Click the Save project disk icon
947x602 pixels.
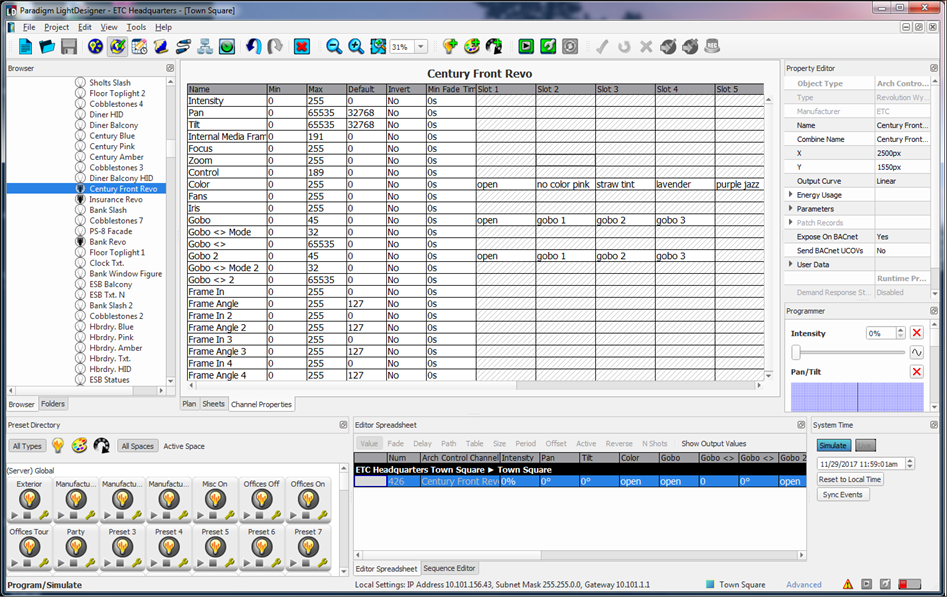69,47
